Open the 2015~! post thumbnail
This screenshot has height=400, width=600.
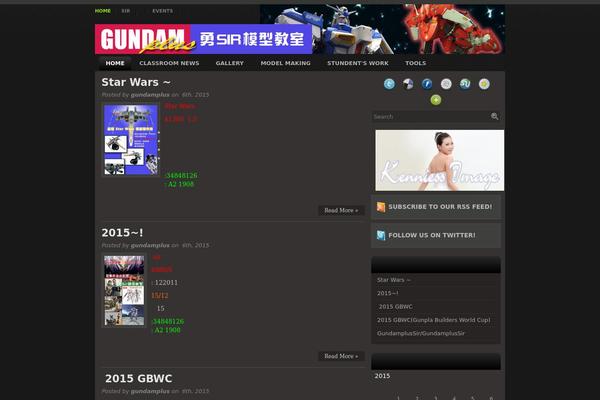click(x=124, y=290)
